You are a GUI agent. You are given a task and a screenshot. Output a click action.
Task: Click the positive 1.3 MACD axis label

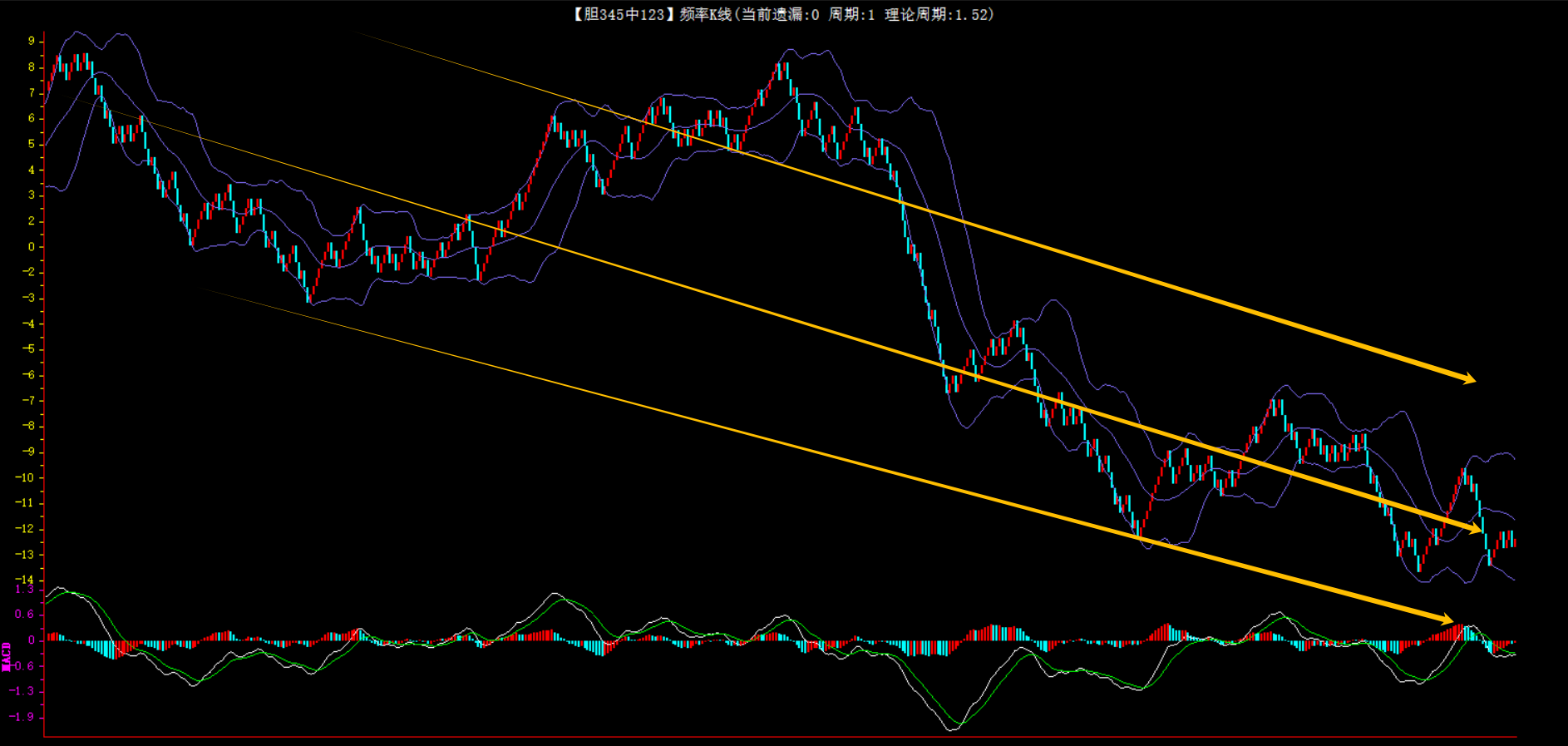(24, 590)
